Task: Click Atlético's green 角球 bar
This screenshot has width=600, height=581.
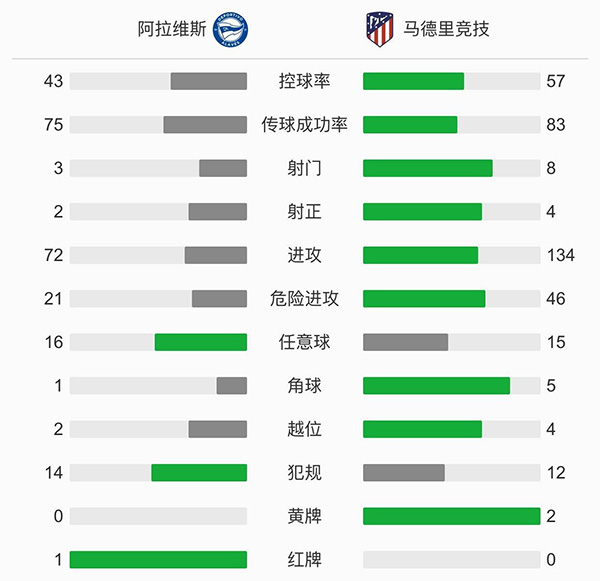Action: [x=436, y=386]
